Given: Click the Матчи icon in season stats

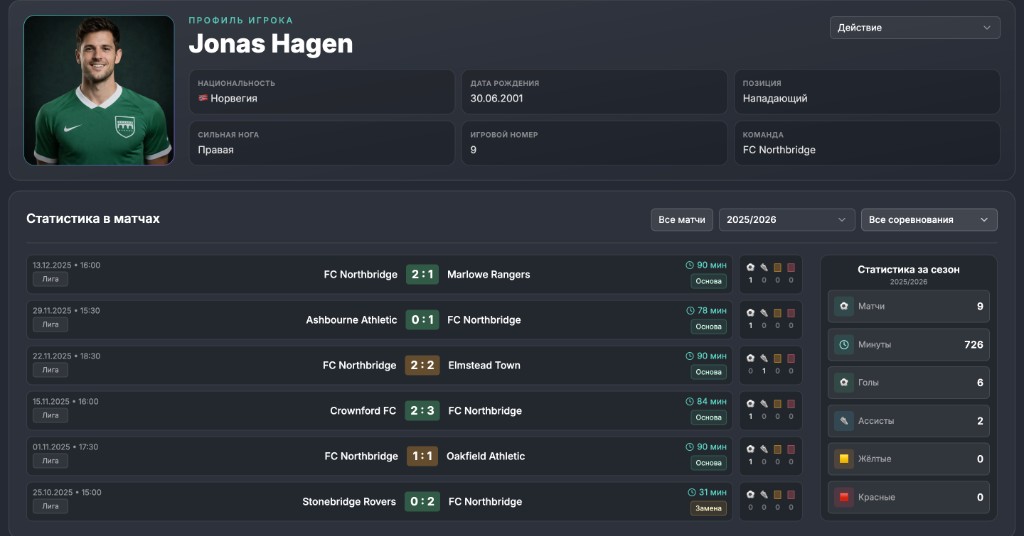Looking at the screenshot, I should pos(844,306).
